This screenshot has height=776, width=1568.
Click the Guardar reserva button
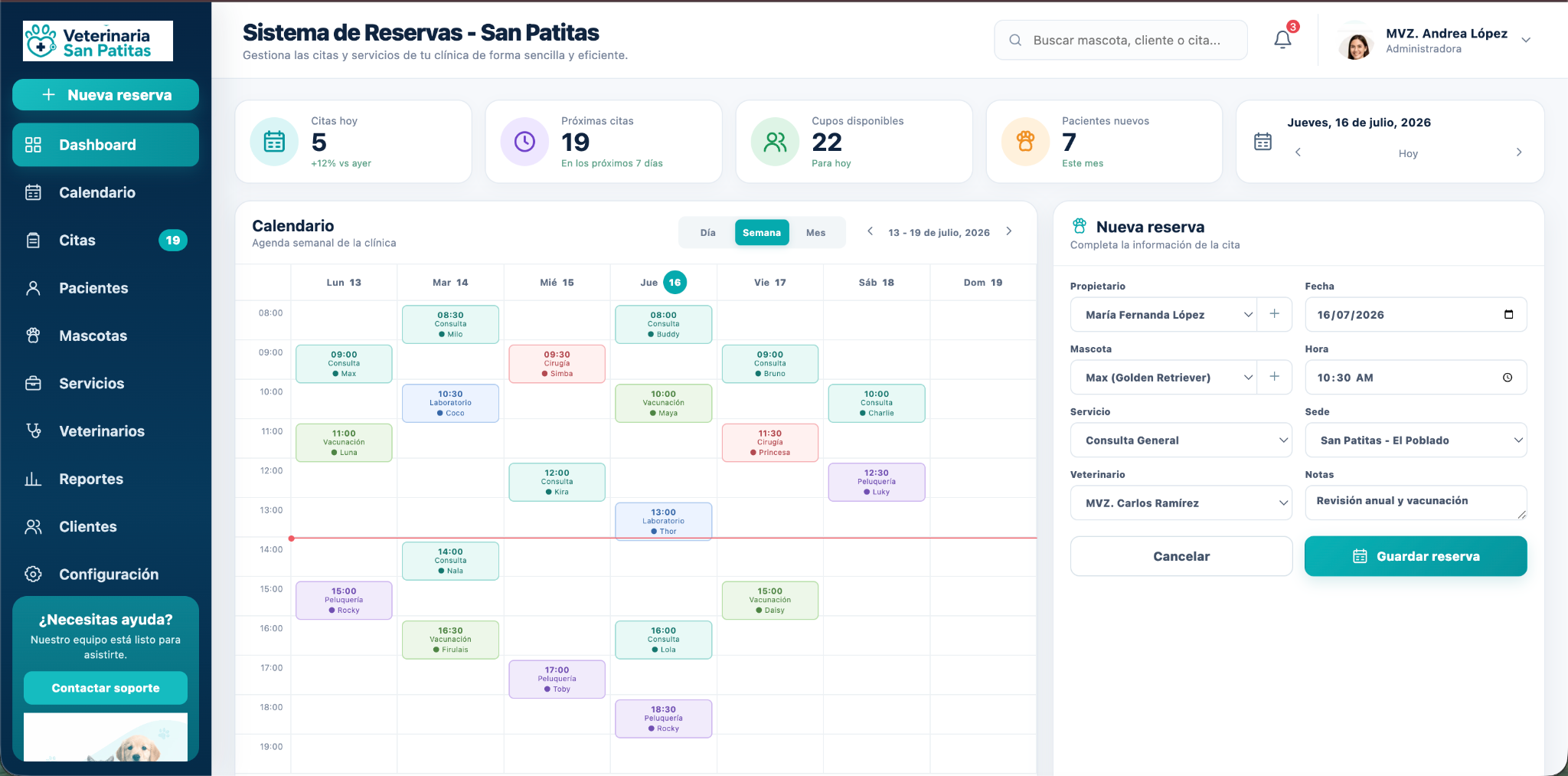point(1416,556)
